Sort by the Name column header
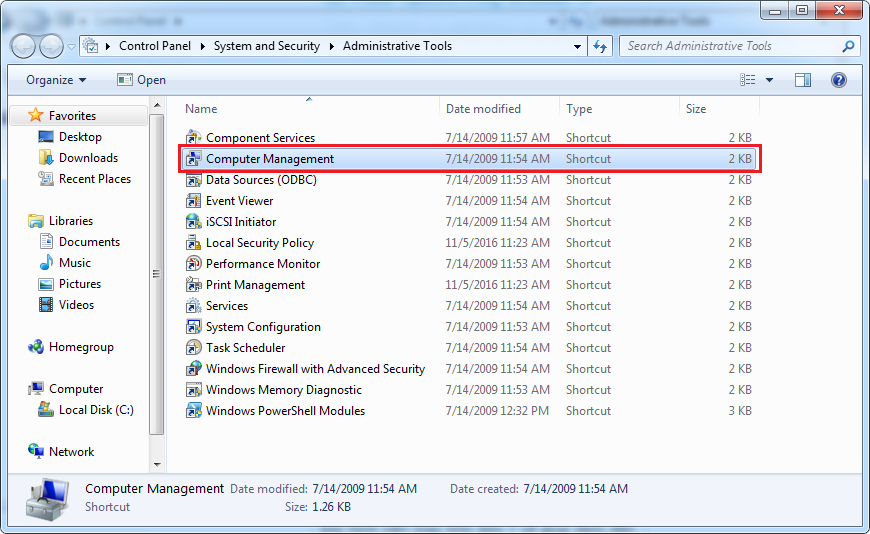 click(x=201, y=109)
